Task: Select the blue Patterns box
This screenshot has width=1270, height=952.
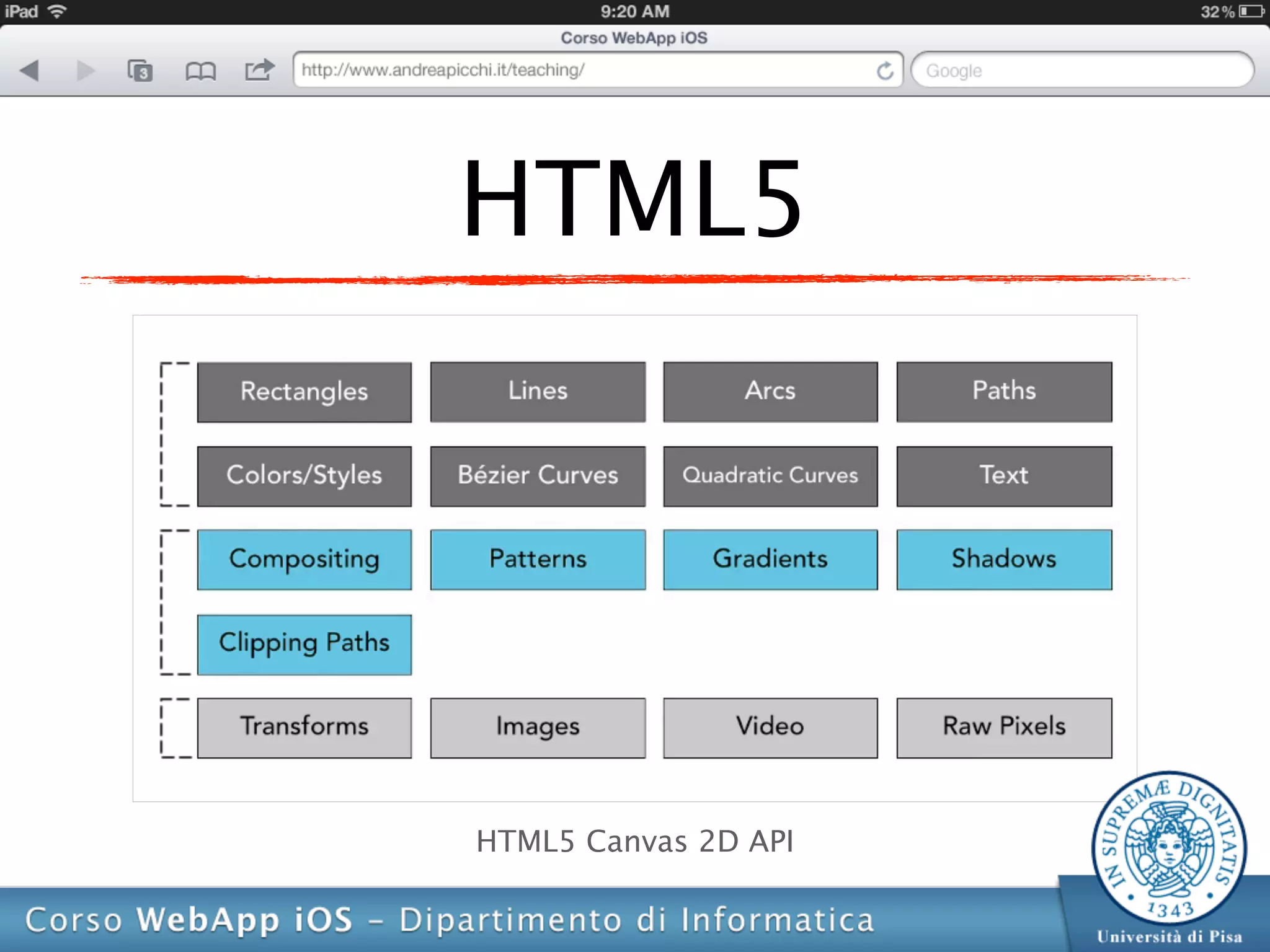Action: tap(538, 560)
